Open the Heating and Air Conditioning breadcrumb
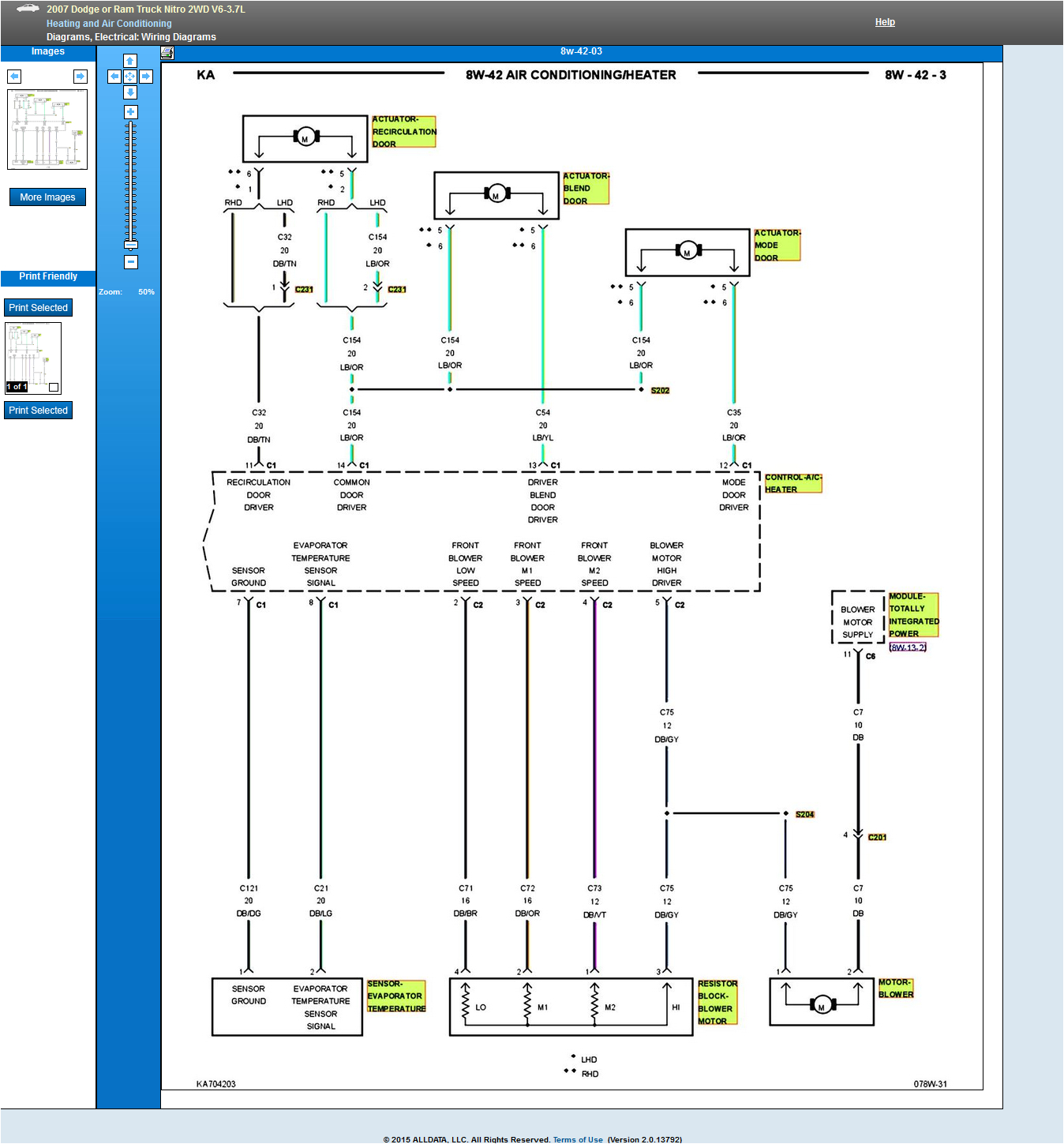The image size is (1064, 1144). point(109,24)
